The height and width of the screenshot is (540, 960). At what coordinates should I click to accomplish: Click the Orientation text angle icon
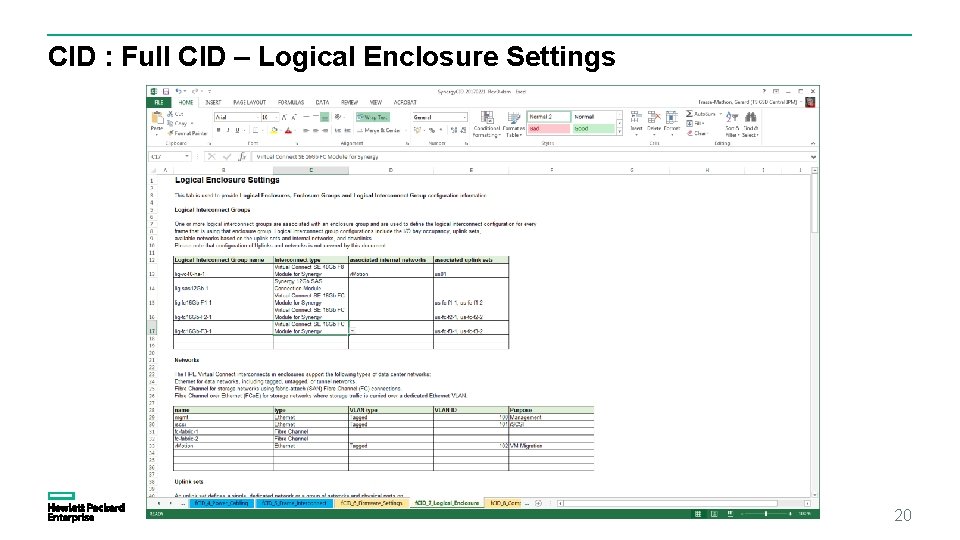point(338,117)
